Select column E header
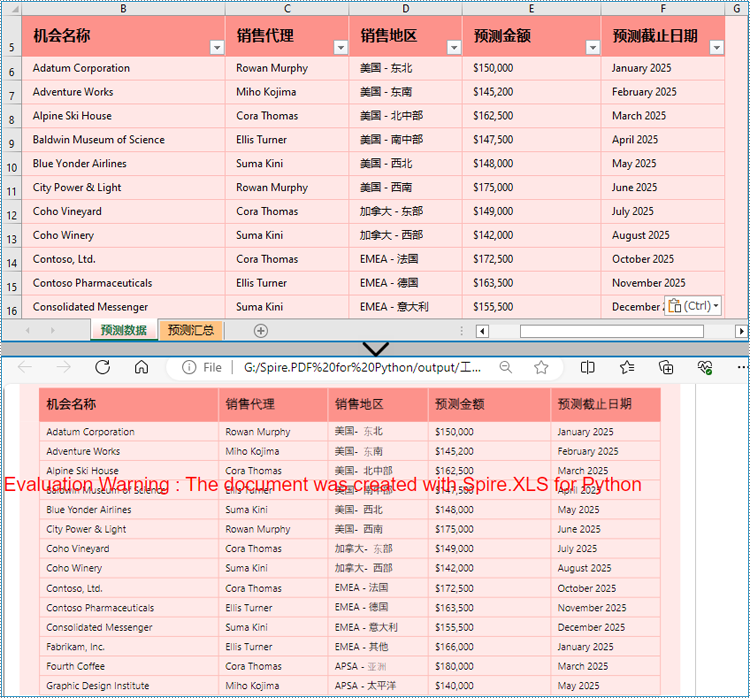The height and width of the screenshot is (698, 750). (531, 9)
